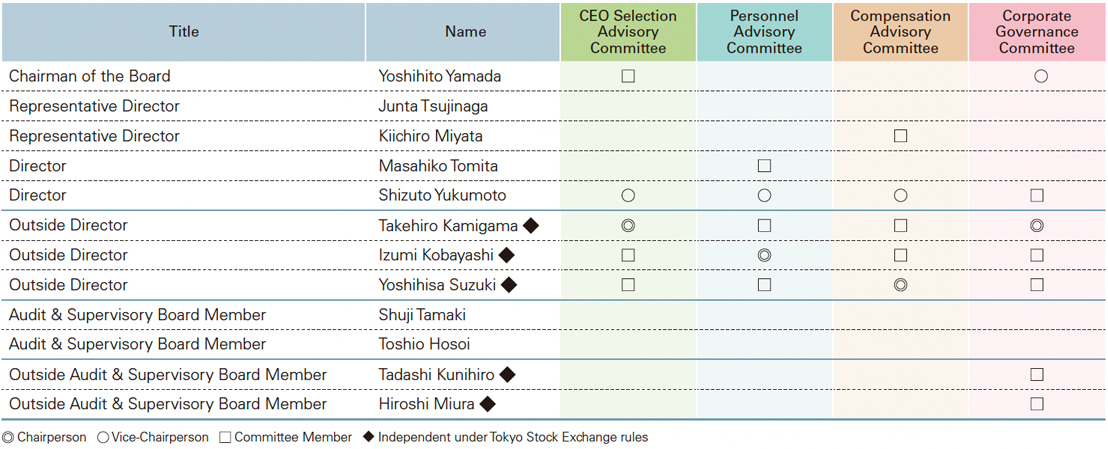Click the Compensation Advisory Committee orange header

(x=901, y=32)
